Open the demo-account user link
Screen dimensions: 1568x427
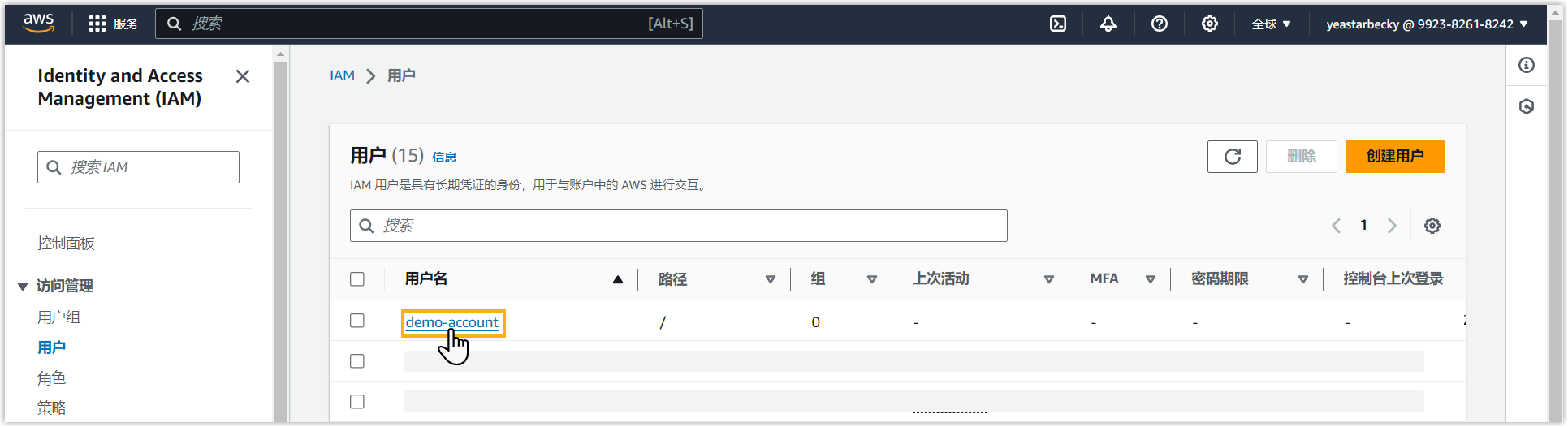tap(451, 322)
